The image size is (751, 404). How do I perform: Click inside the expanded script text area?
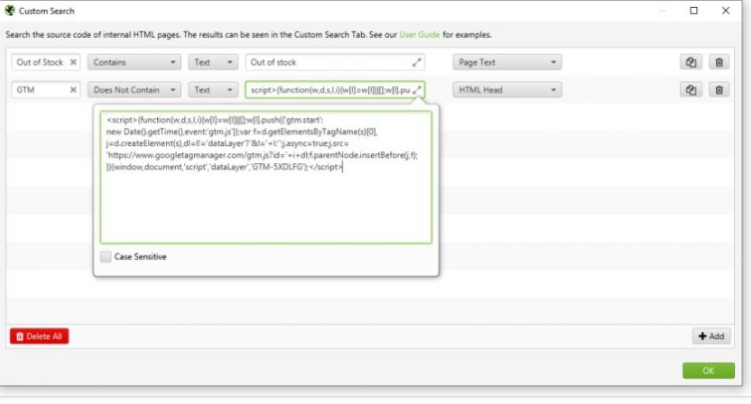coord(266,178)
